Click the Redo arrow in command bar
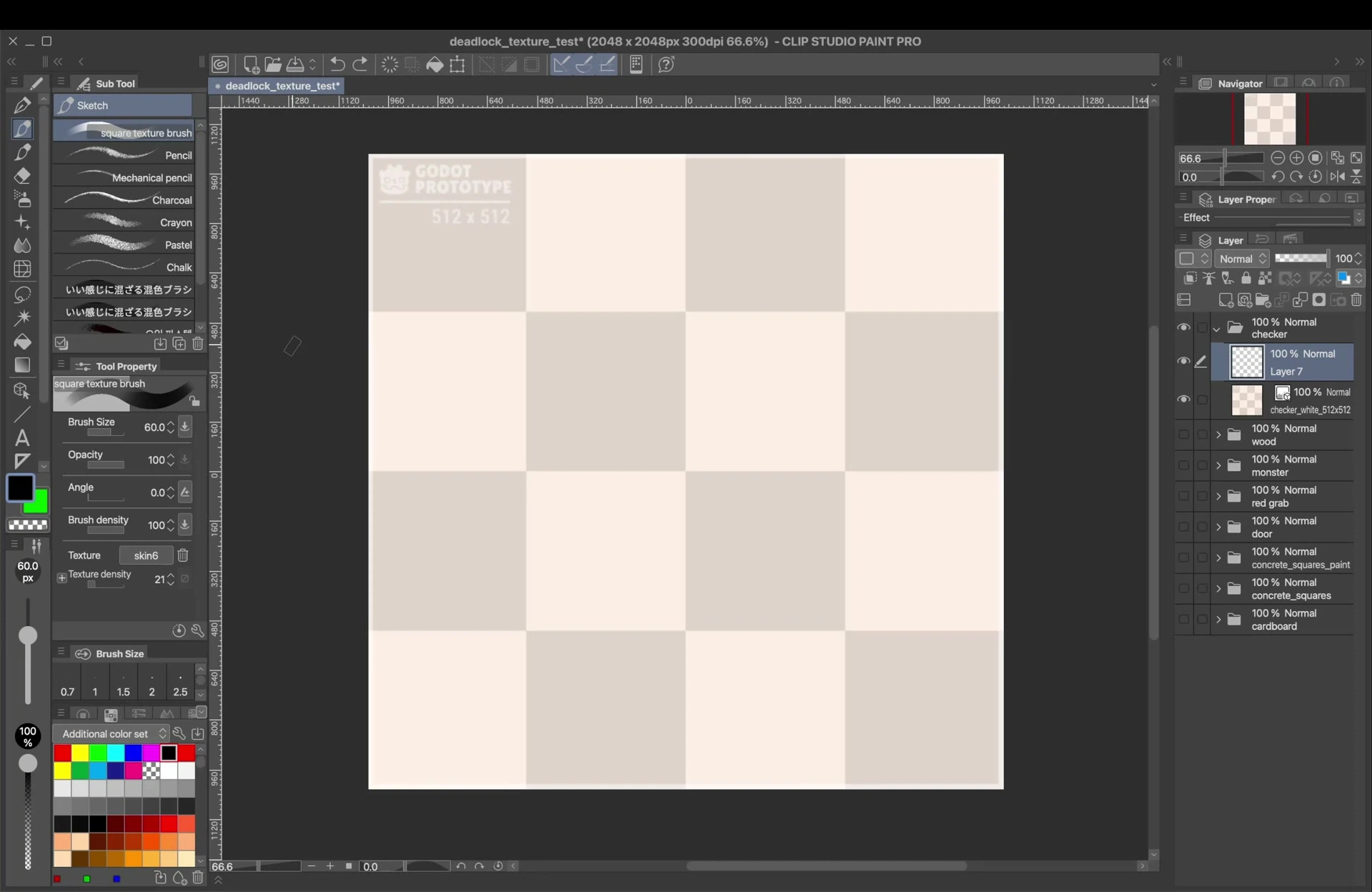Screen dimensions: 1372x892 (x=360, y=64)
